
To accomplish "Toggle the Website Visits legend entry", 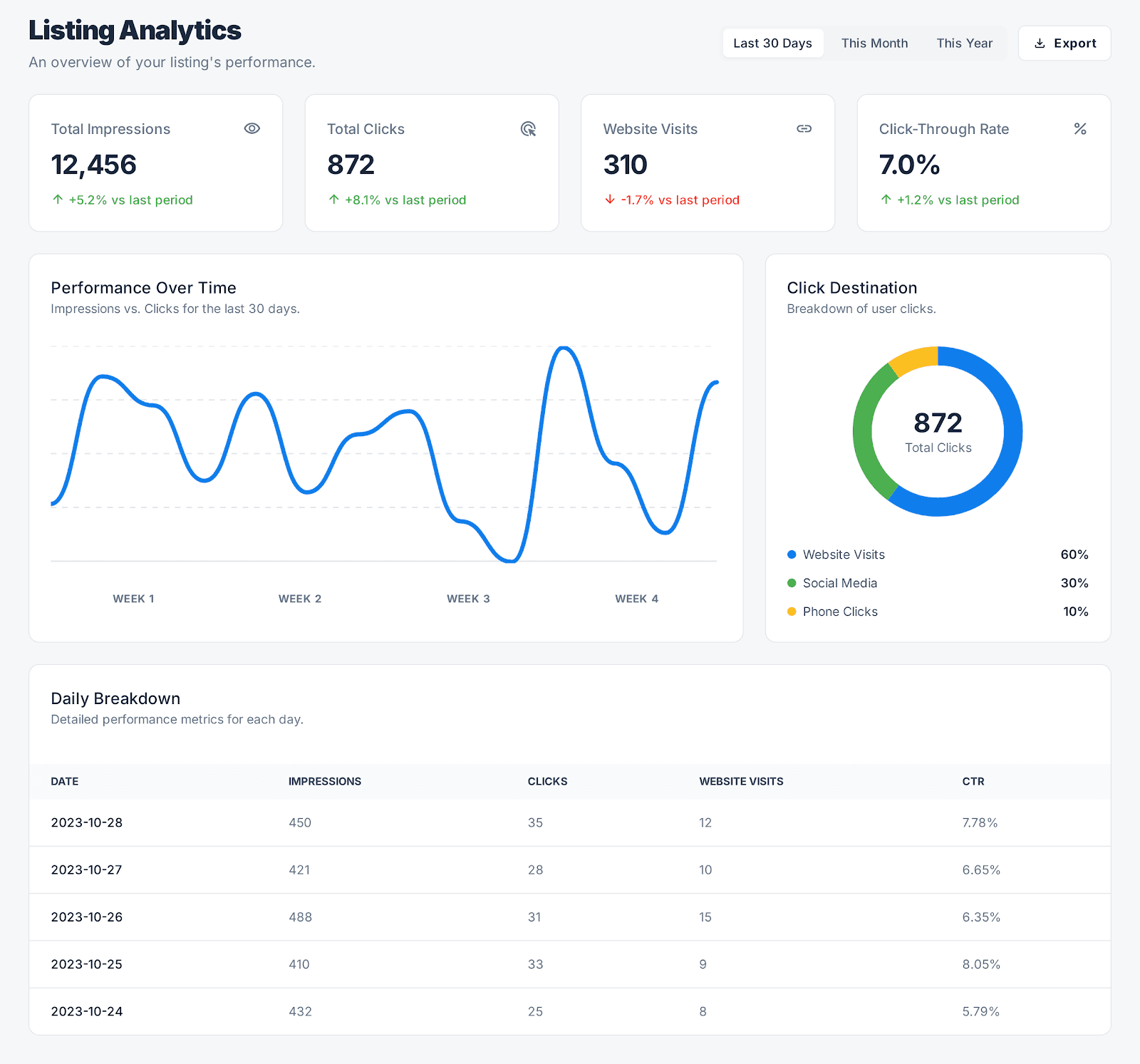I will pos(844,554).
